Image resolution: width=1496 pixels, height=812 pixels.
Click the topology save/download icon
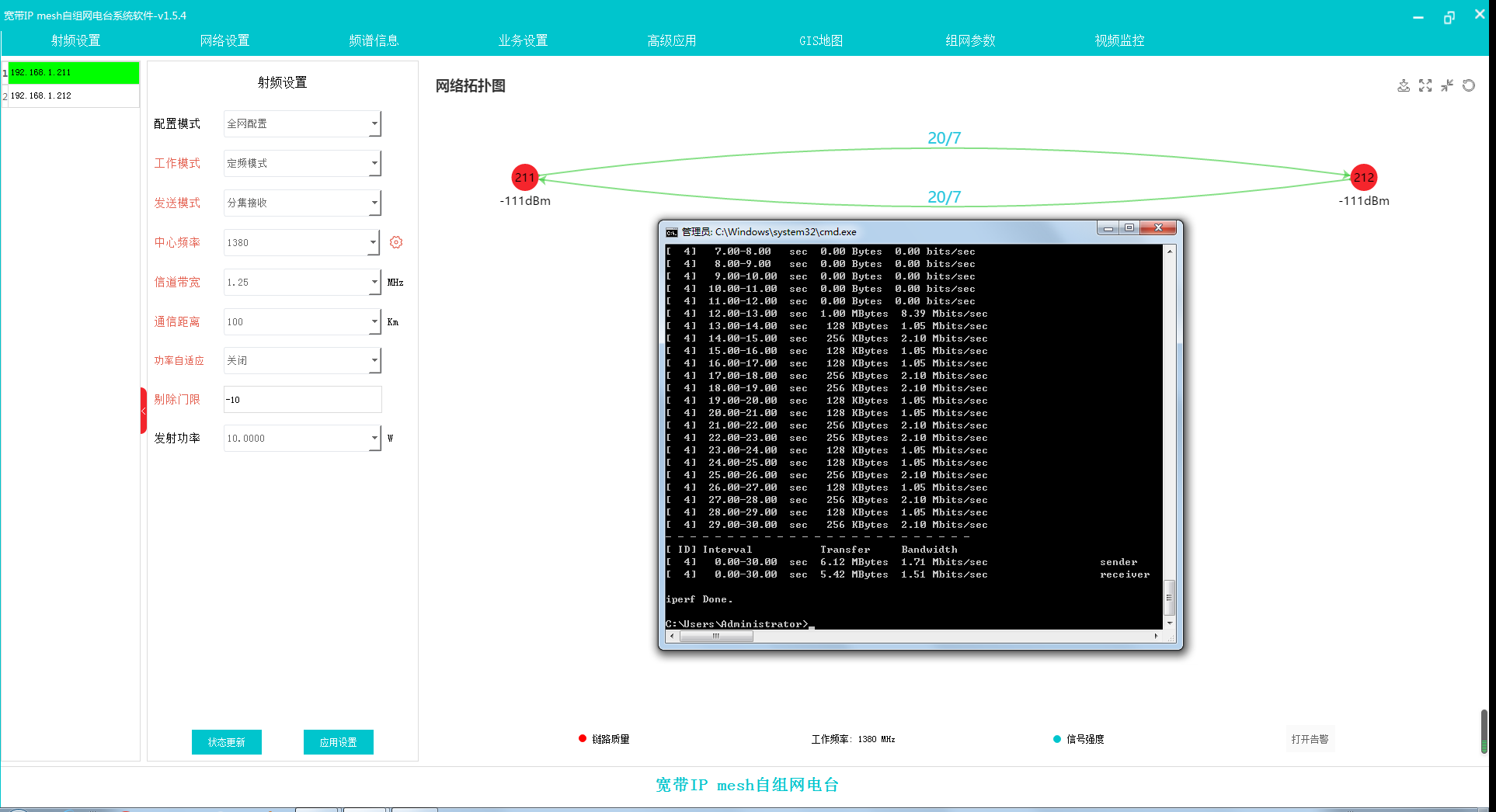1404,85
